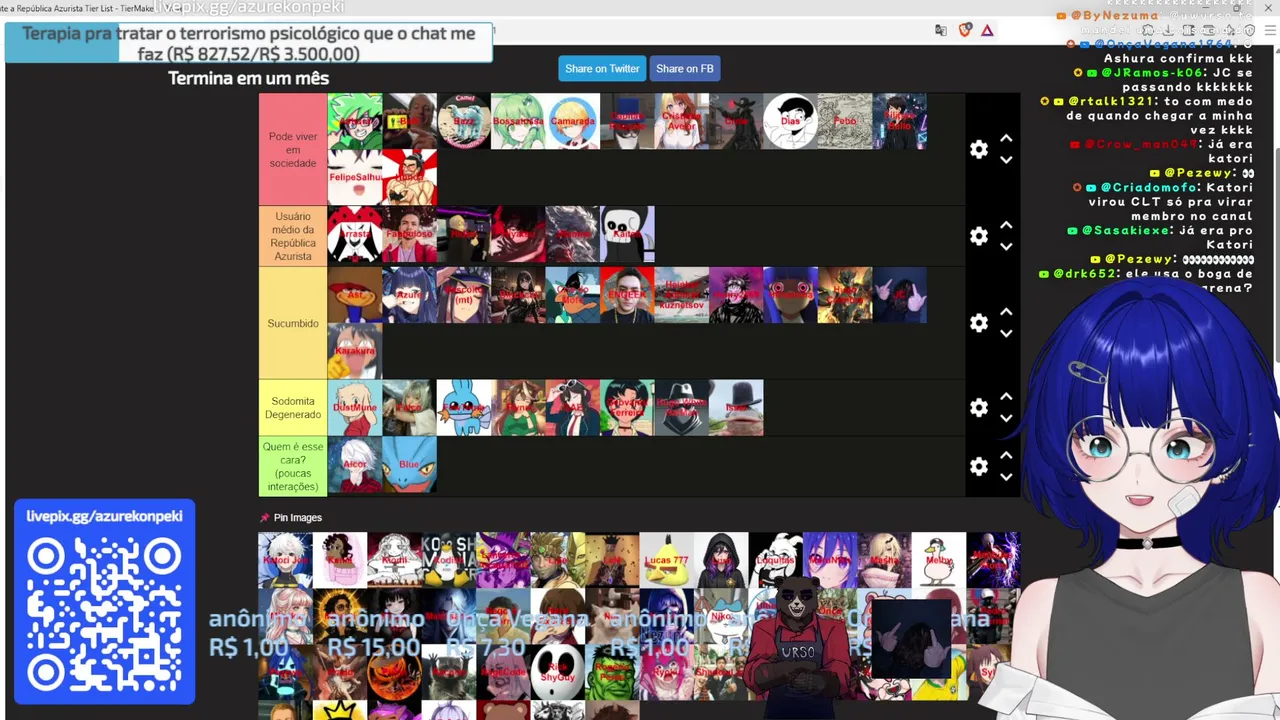Image resolution: width=1280 pixels, height=720 pixels.
Task: Click the 'Pode viver em sociedade' tier label
Action: click(x=293, y=150)
